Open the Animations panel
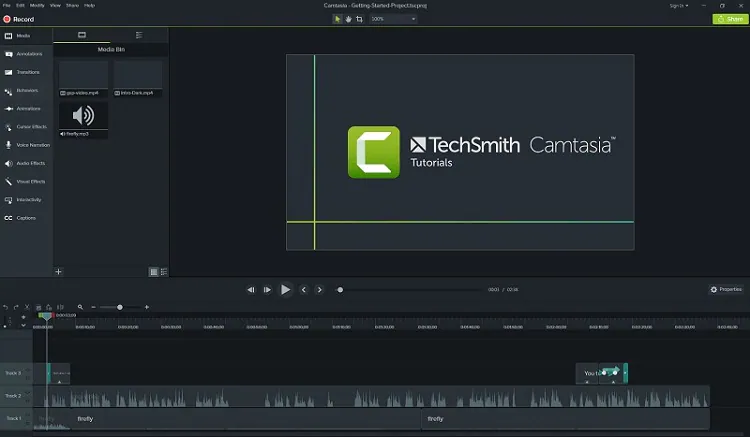Viewport: 750px width, 437px height. tap(26, 109)
